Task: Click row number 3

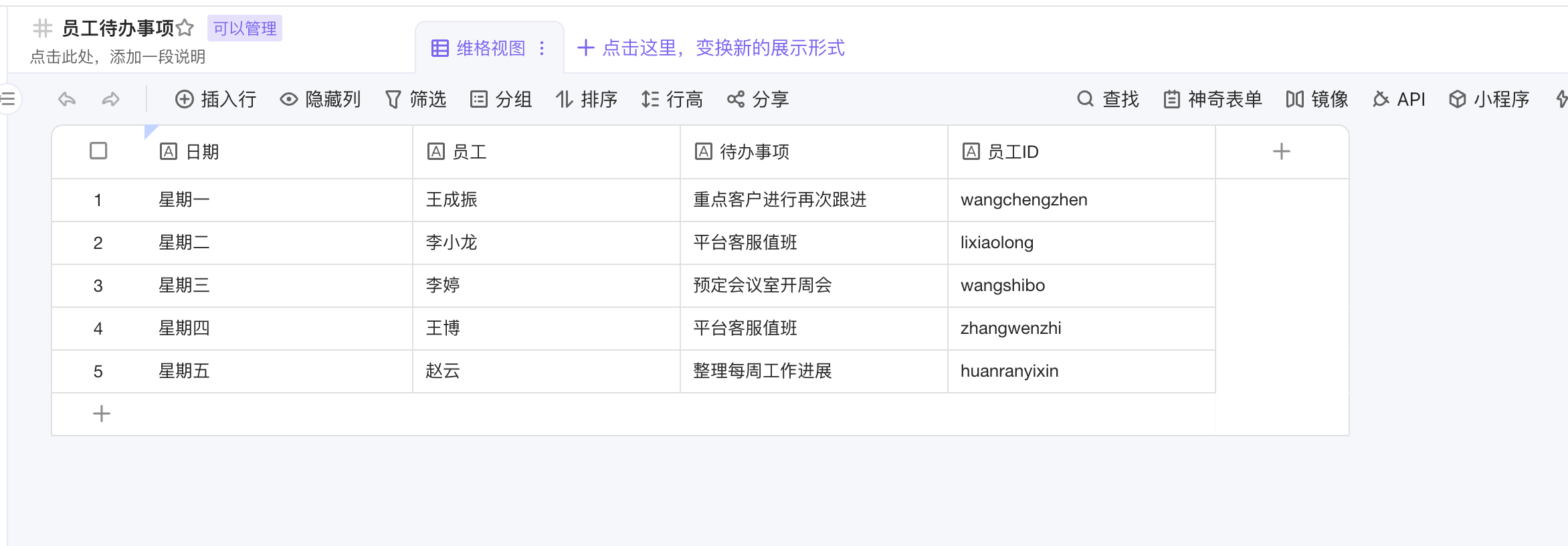Action: tap(98, 286)
